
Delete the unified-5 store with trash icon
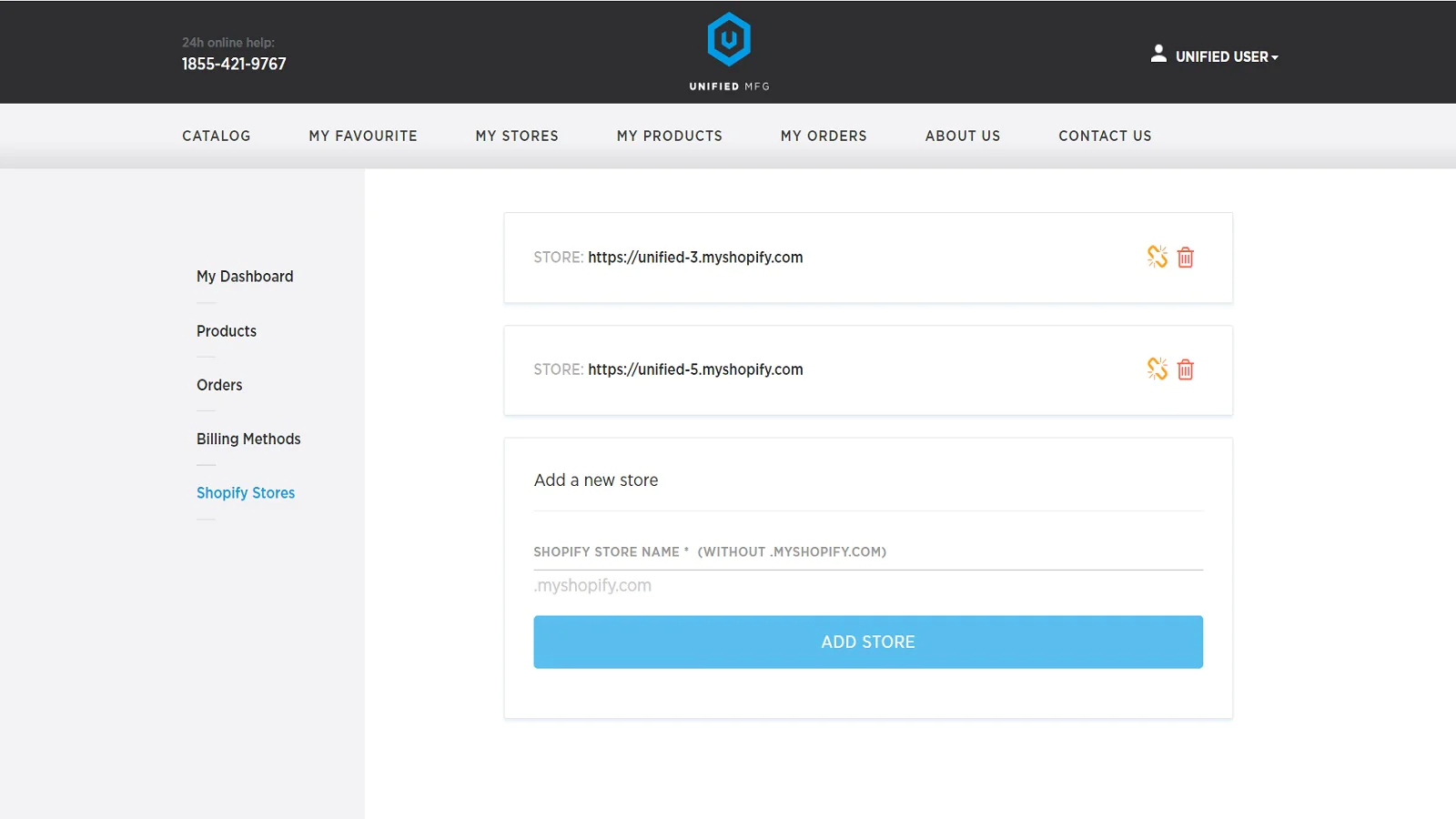(1186, 369)
